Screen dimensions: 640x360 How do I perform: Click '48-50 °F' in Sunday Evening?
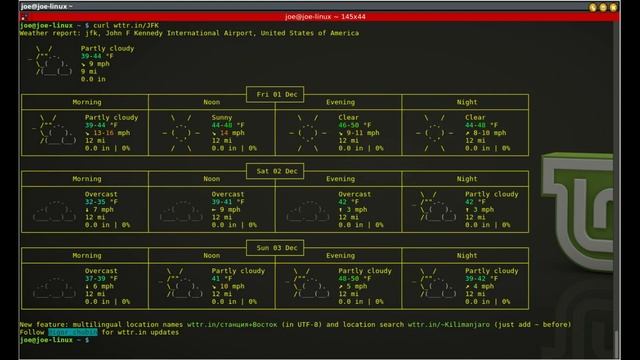click(x=355, y=278)
